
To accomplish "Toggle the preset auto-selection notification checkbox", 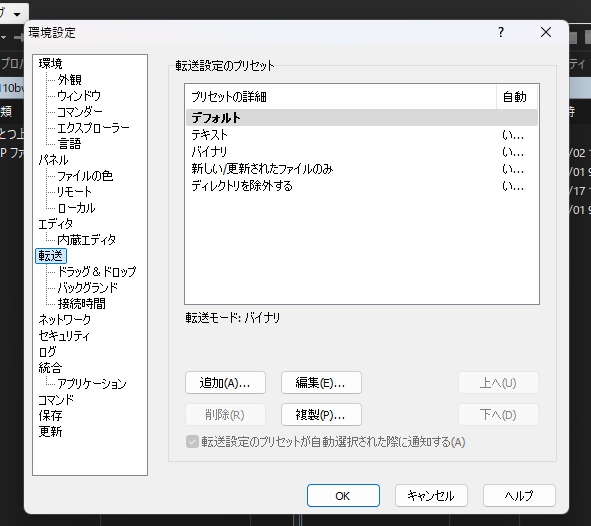I will pyautogui.click(x=192, y=442).
